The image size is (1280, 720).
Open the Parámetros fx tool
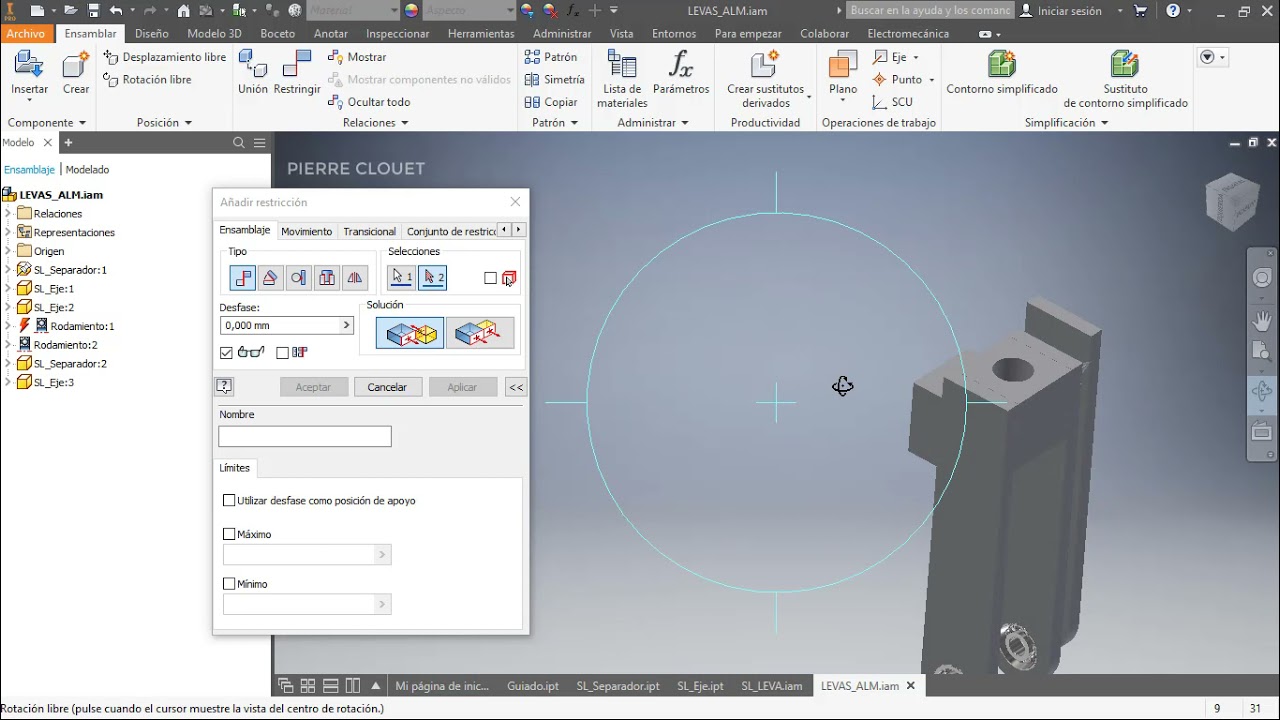(681, 73)
